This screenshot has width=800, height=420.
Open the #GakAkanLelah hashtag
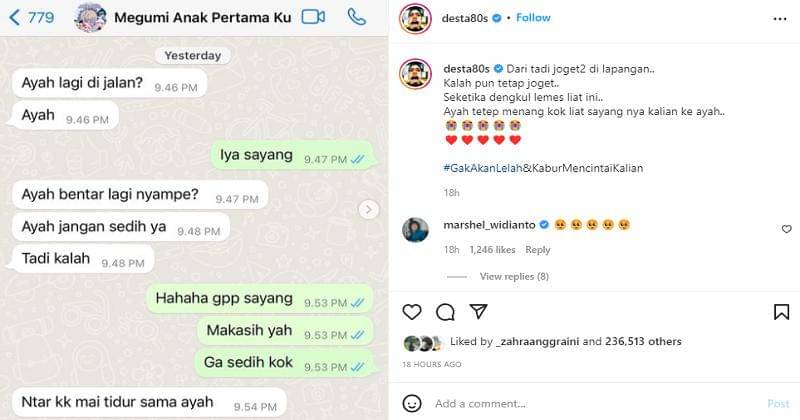coord(483,168)
